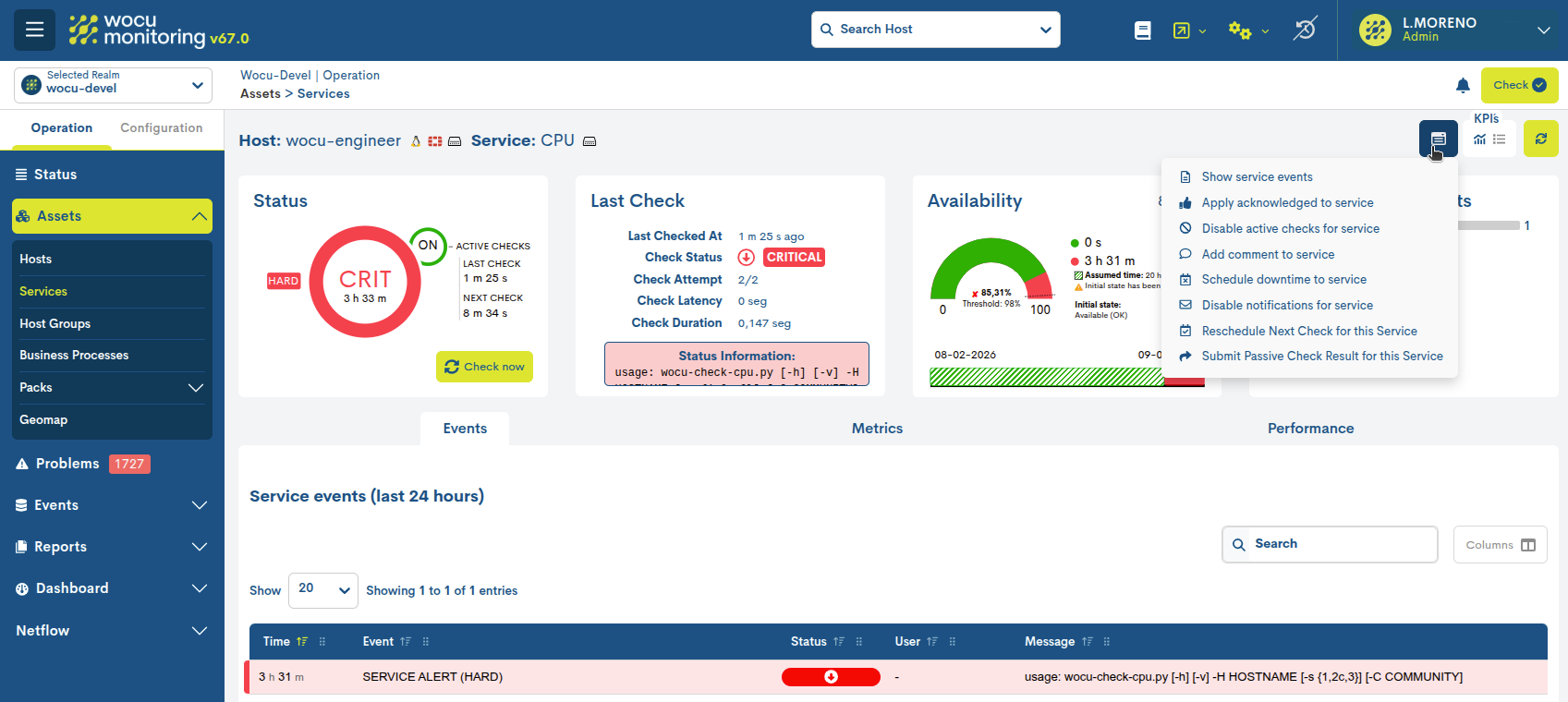Screen dimensions: 1568x702
Task: Click the availability timeline bar
Action: (x=1046, y=377)
